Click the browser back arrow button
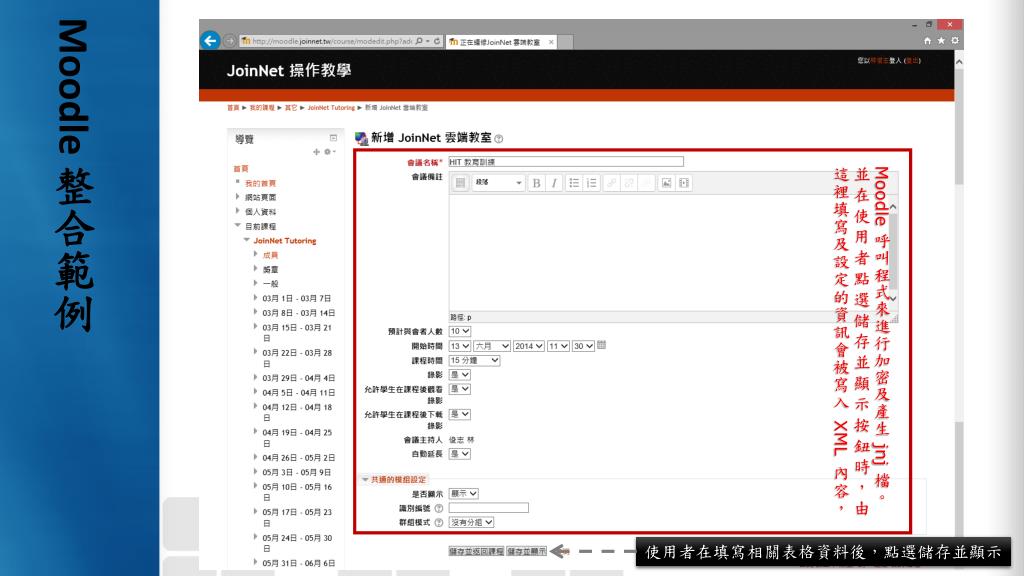Image resolution: width=1024 pixels, height=576 pixels. pos(210,40)
